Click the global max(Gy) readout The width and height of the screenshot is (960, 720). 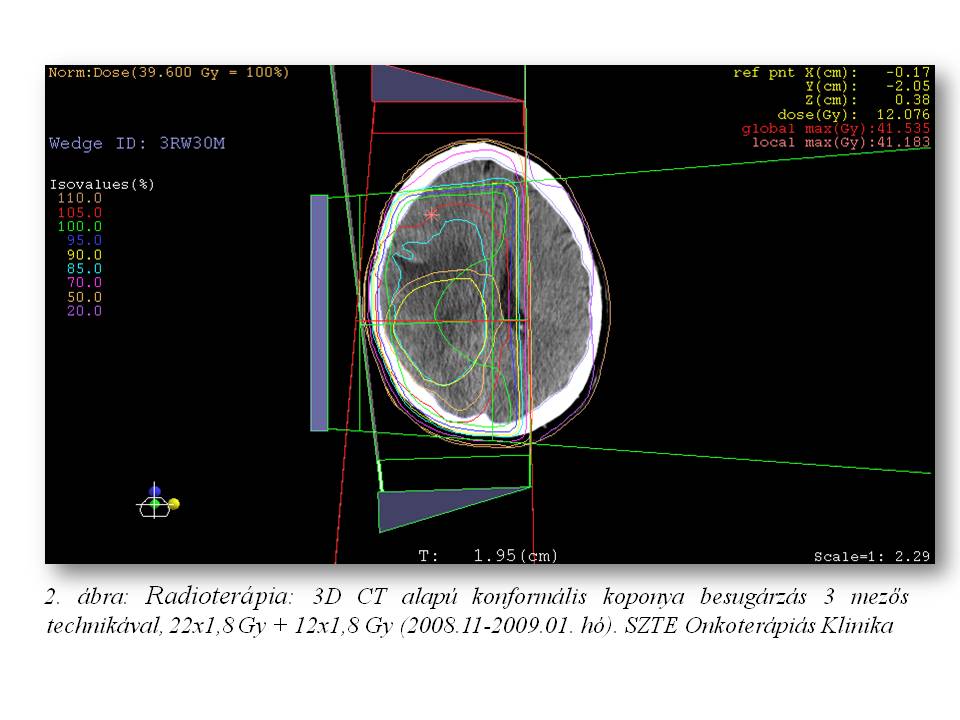tap(835, 129)
